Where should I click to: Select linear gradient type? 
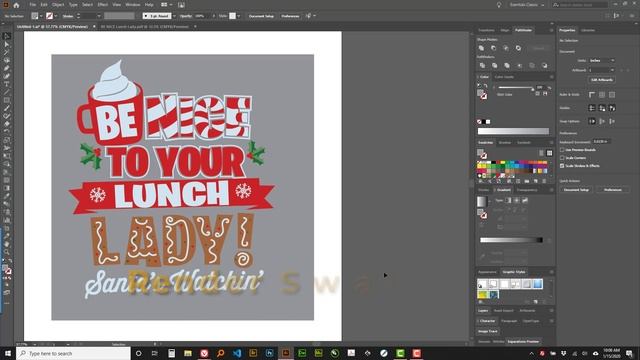pos(508,200)
